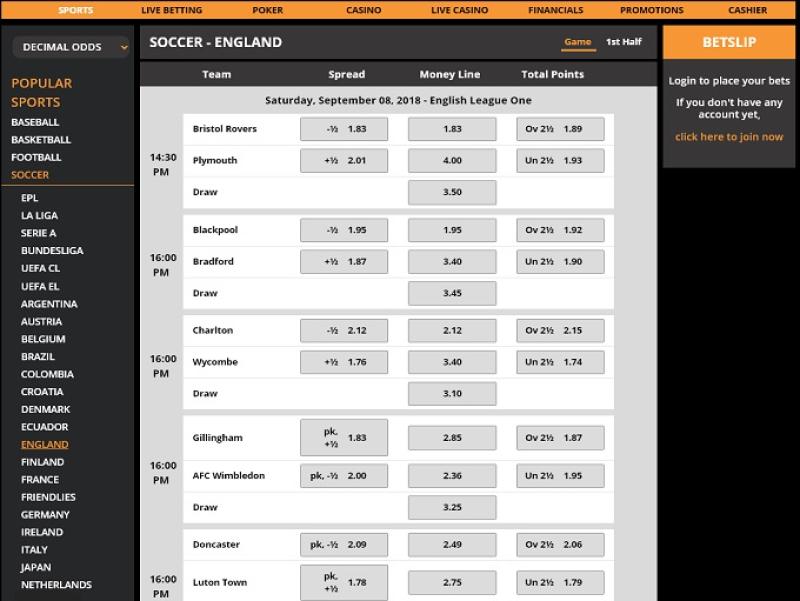Bet Over 2½ at 1.92 for Blackpool match
Image resolution: width=800 pixels, height=601 pixels.
(x=560, y=230)
